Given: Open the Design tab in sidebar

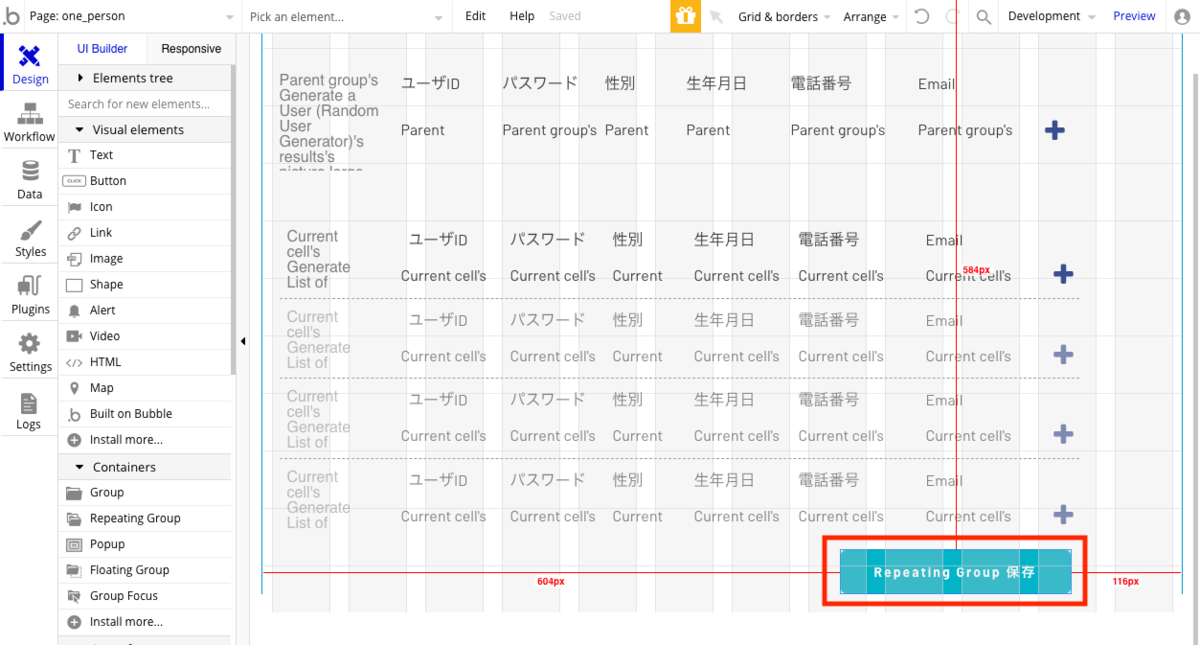Looking at the screenshot, I should (30, 63).
